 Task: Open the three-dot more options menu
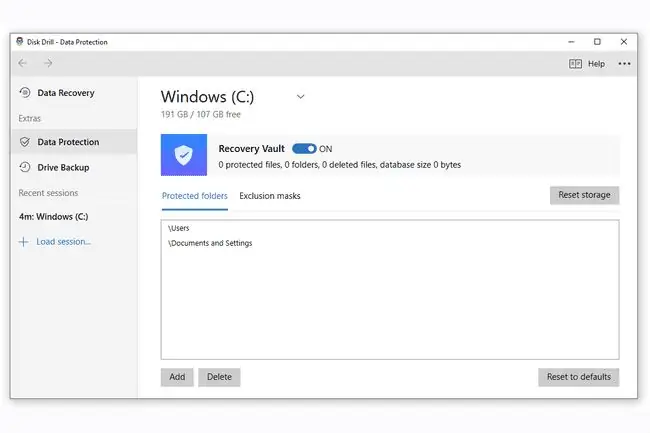click(624, 64)
